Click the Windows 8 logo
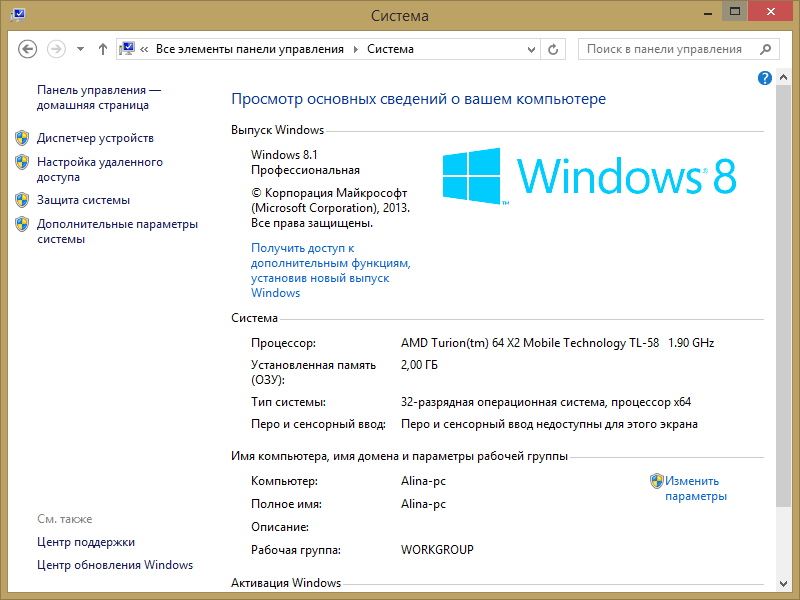 [x=589, y=176]
